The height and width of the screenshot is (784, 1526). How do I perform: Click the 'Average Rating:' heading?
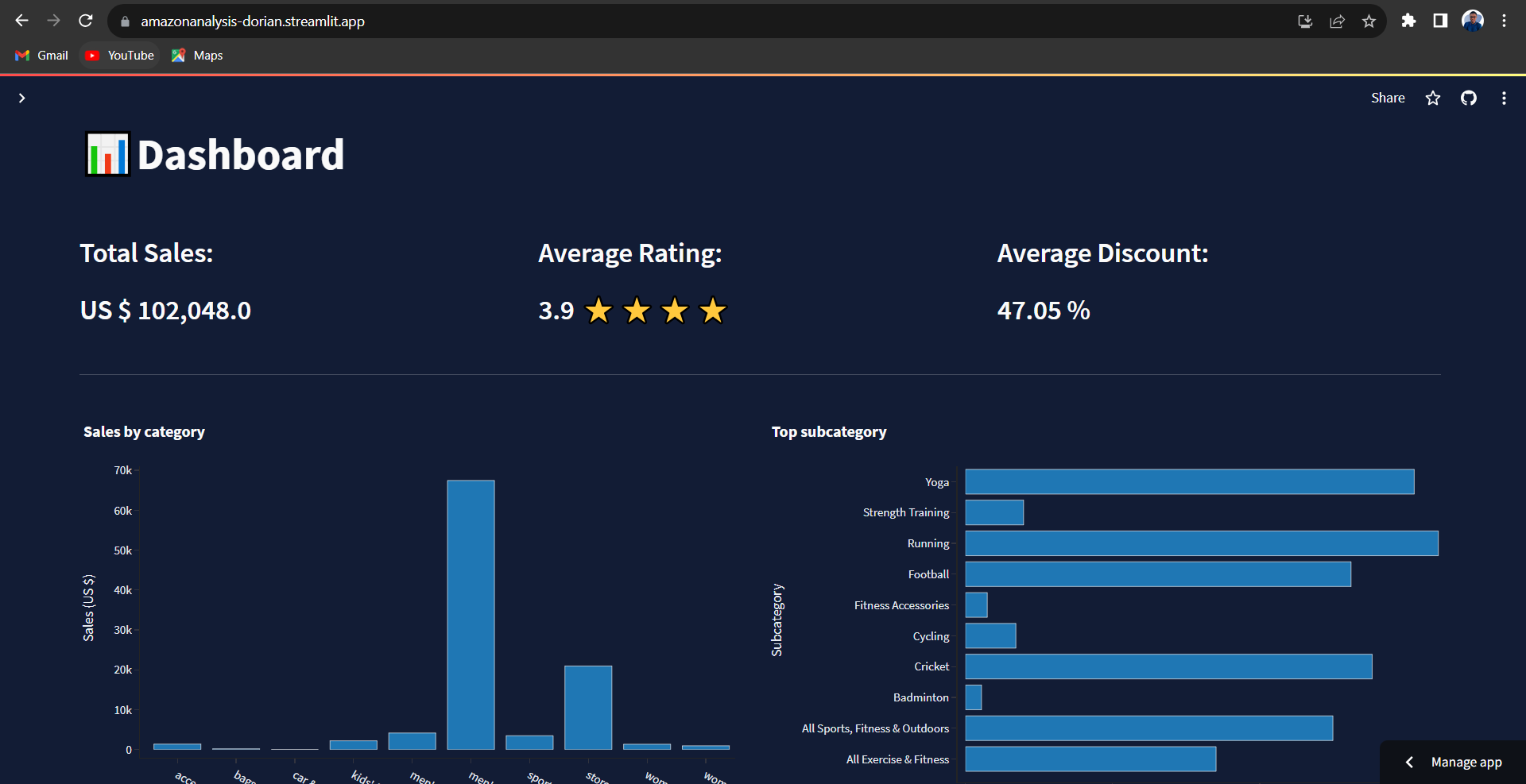[x=630, y=253]
